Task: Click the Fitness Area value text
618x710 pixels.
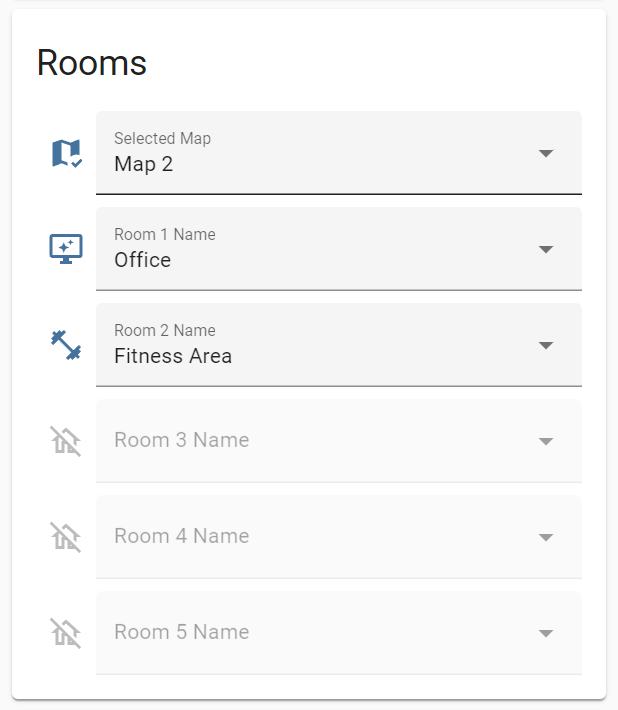Action: point(173,356)
